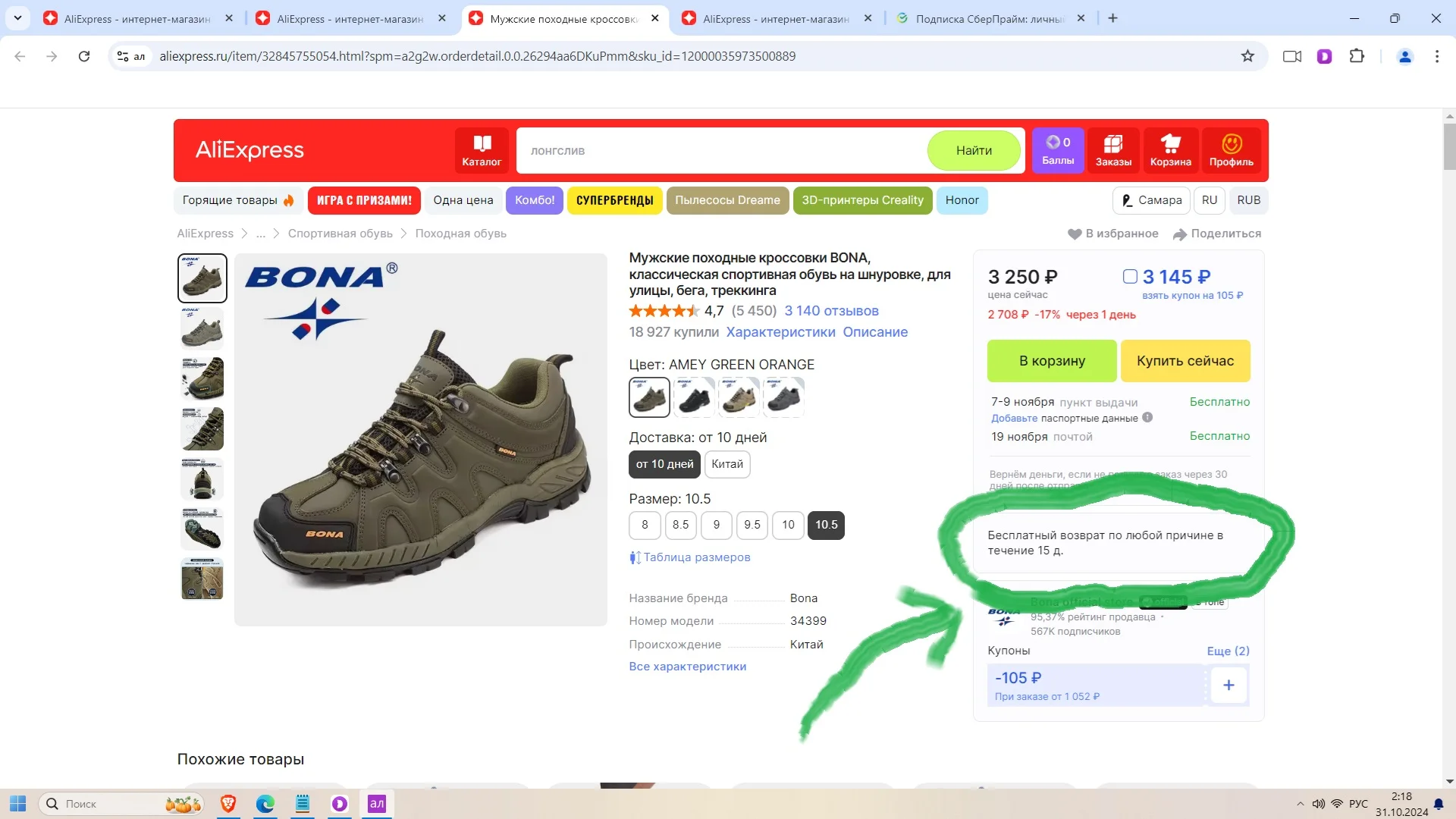Jump to the Характеристики link
The image size is (1456, 819).
pos(780,332)
